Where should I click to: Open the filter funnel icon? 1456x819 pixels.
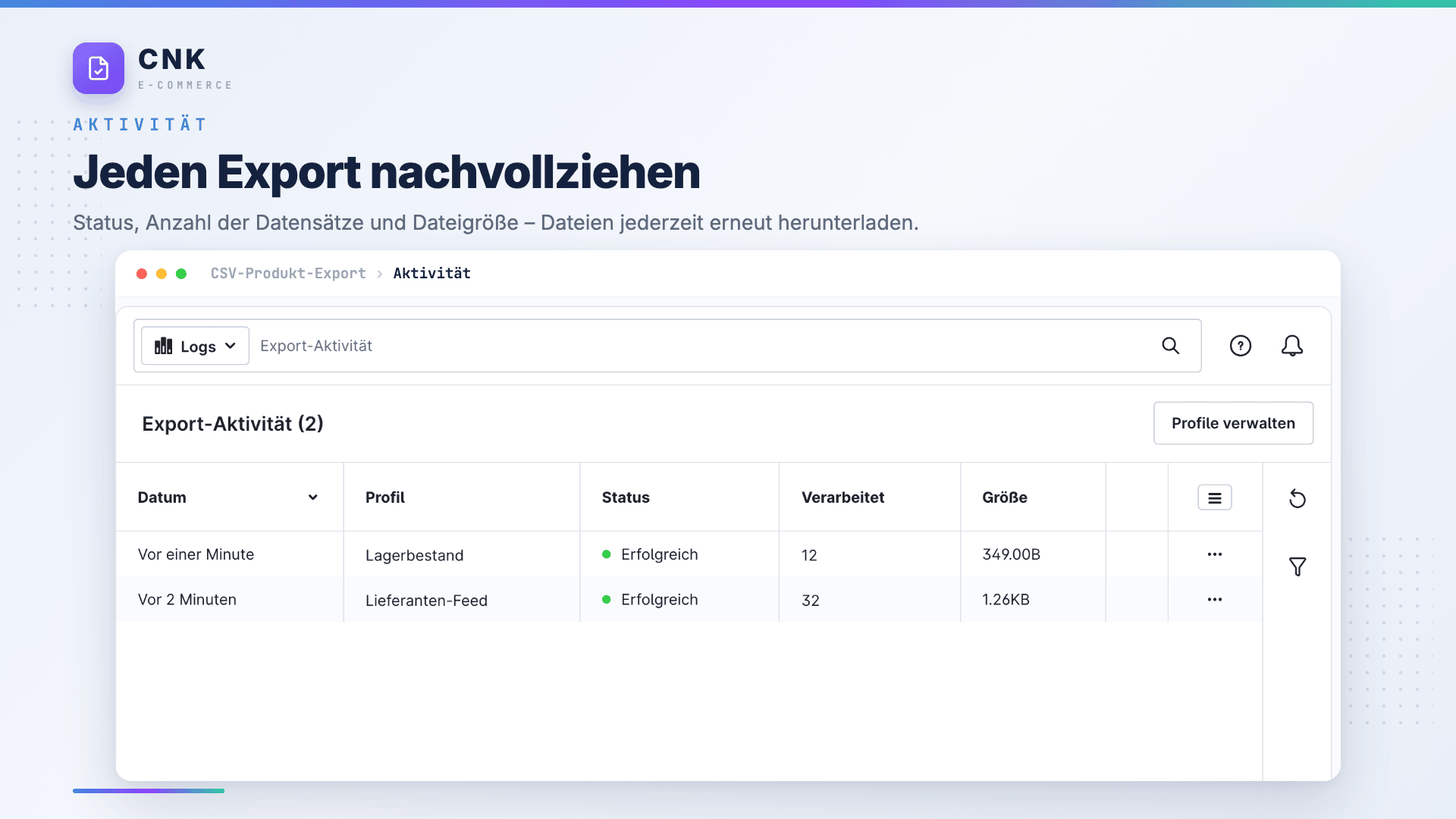tap(1298, 566)
